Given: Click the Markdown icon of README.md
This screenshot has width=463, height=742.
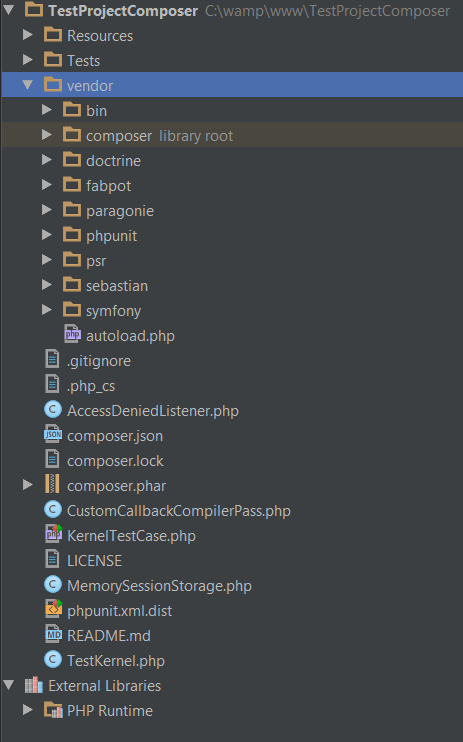Looking at the screenshot, I should click(x=53, y=634).
